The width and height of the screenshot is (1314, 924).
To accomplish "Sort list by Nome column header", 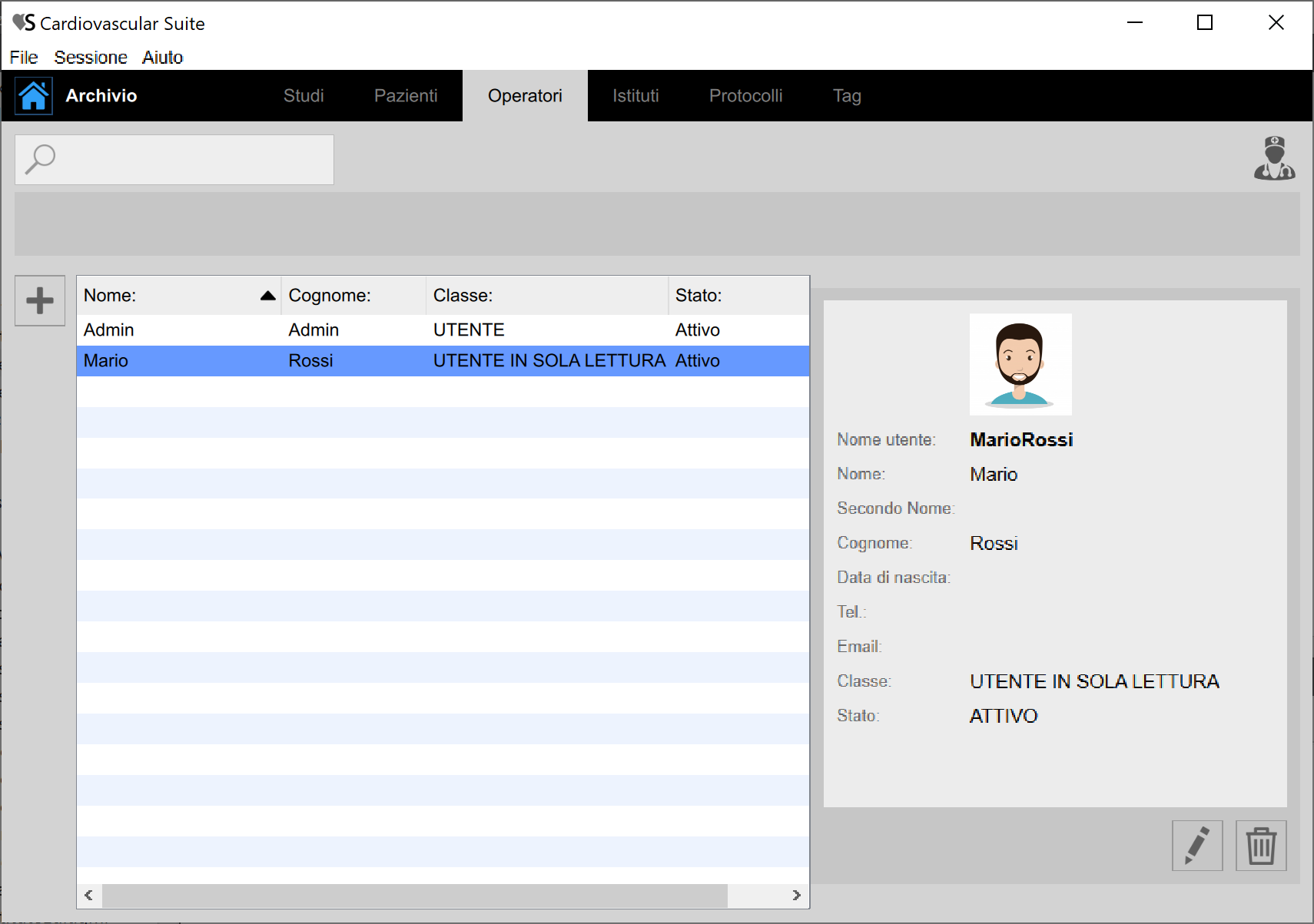I will pos(178,296).
